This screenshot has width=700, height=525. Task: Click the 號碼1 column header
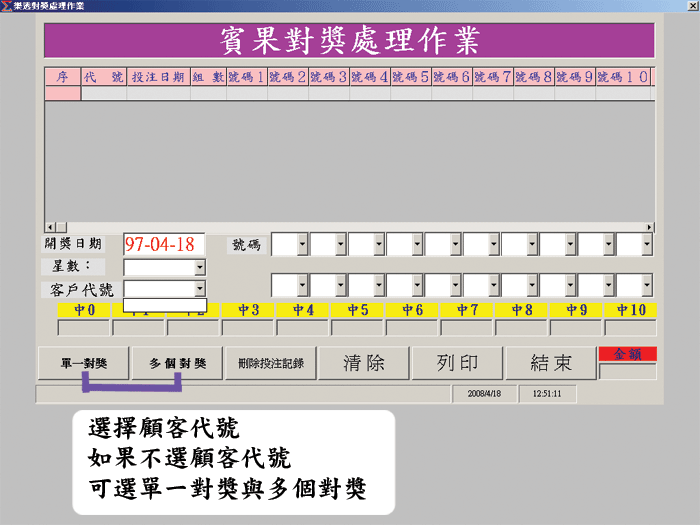point(246,77)
